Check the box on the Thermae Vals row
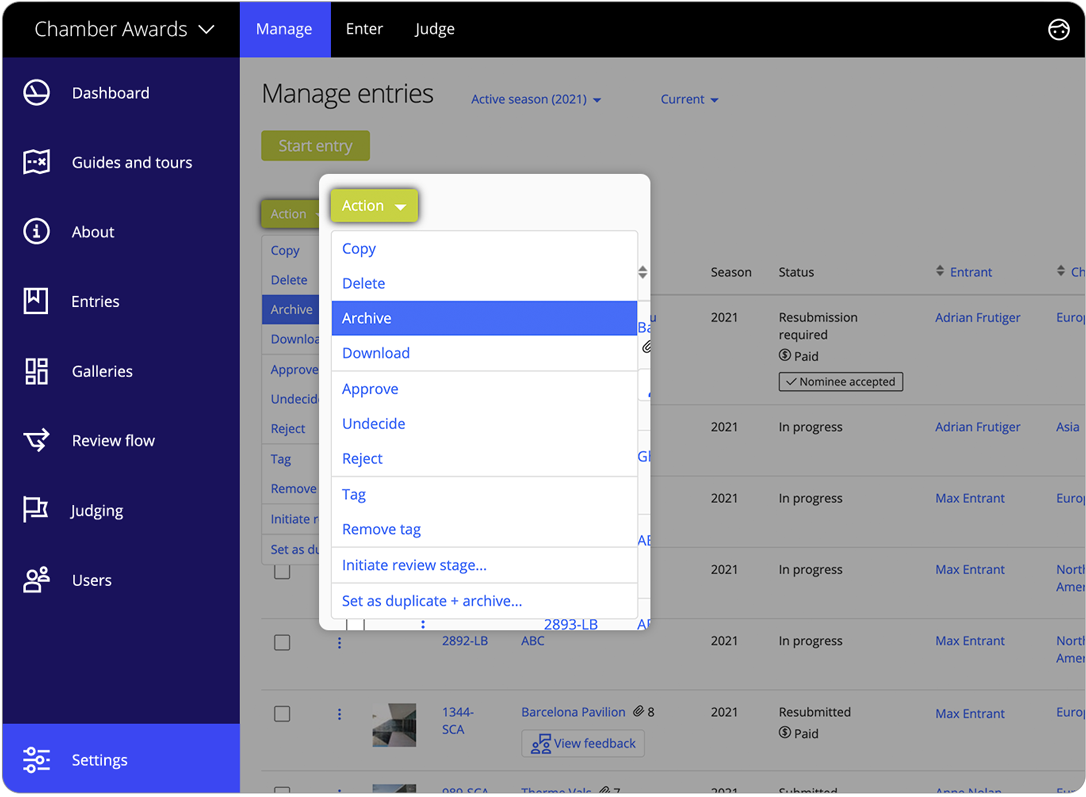The image size is (1086, 797). point(282,789)
